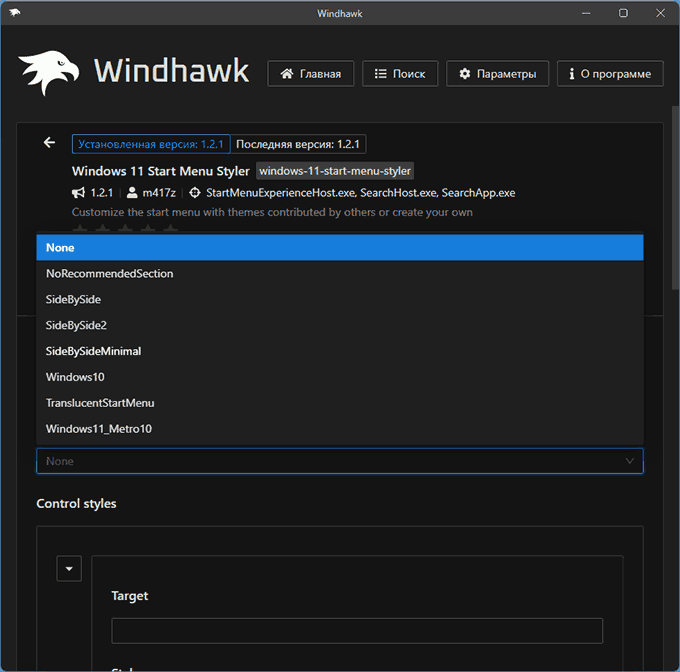Screen dimensions: 680x672
Task: Select TranslucentStartMenu theme
Action: (339, 403)
